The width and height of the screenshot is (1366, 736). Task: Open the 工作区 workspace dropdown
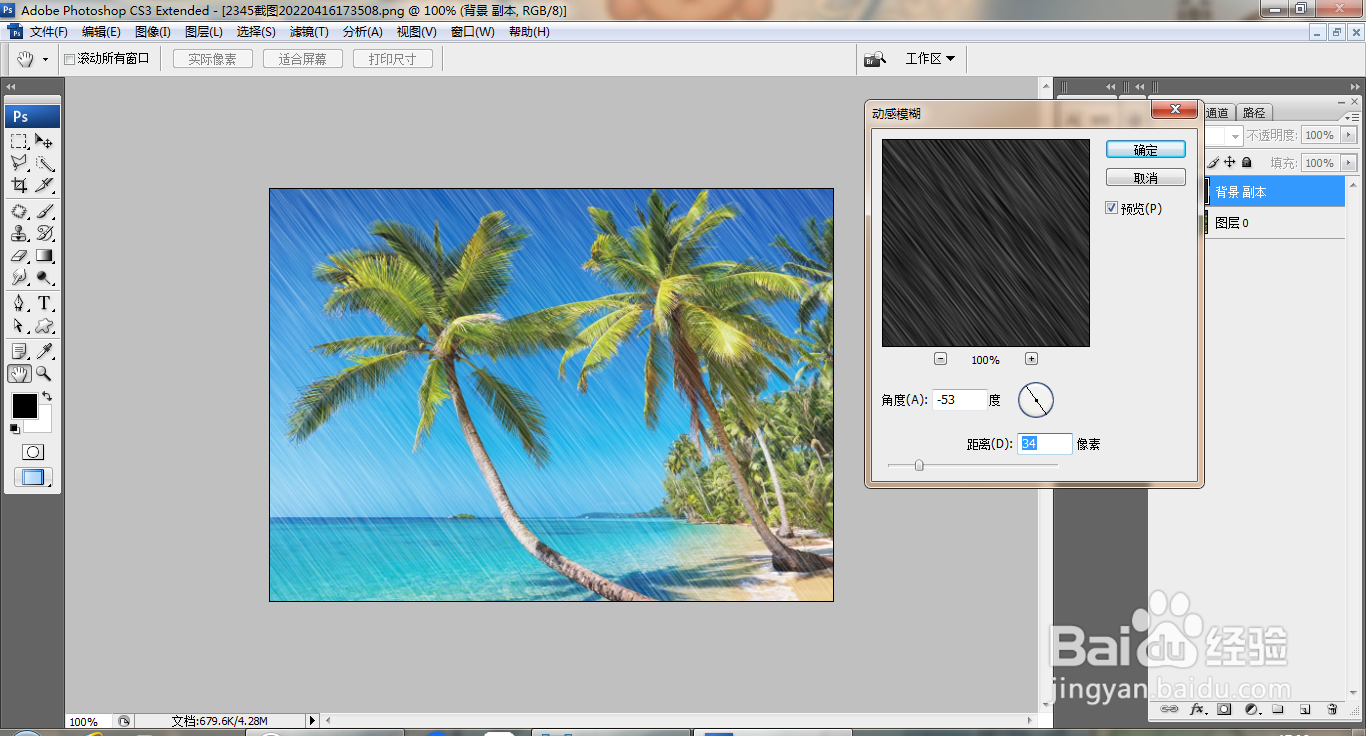pos(930,59)
